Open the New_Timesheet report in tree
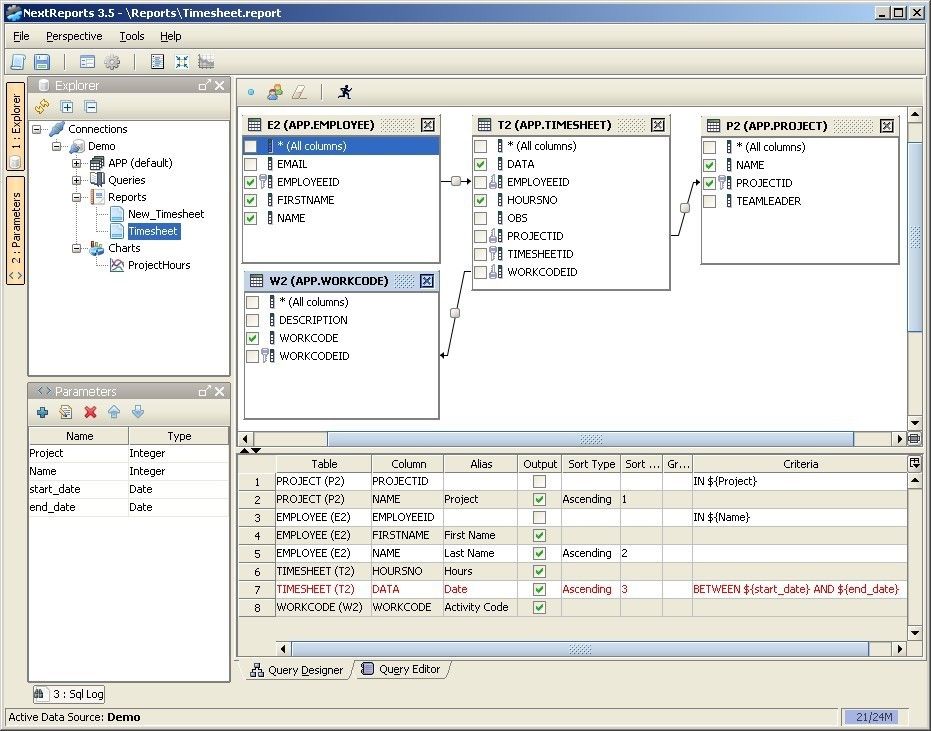The height and width of the screenshot is (731, 931). coord(166,214)
